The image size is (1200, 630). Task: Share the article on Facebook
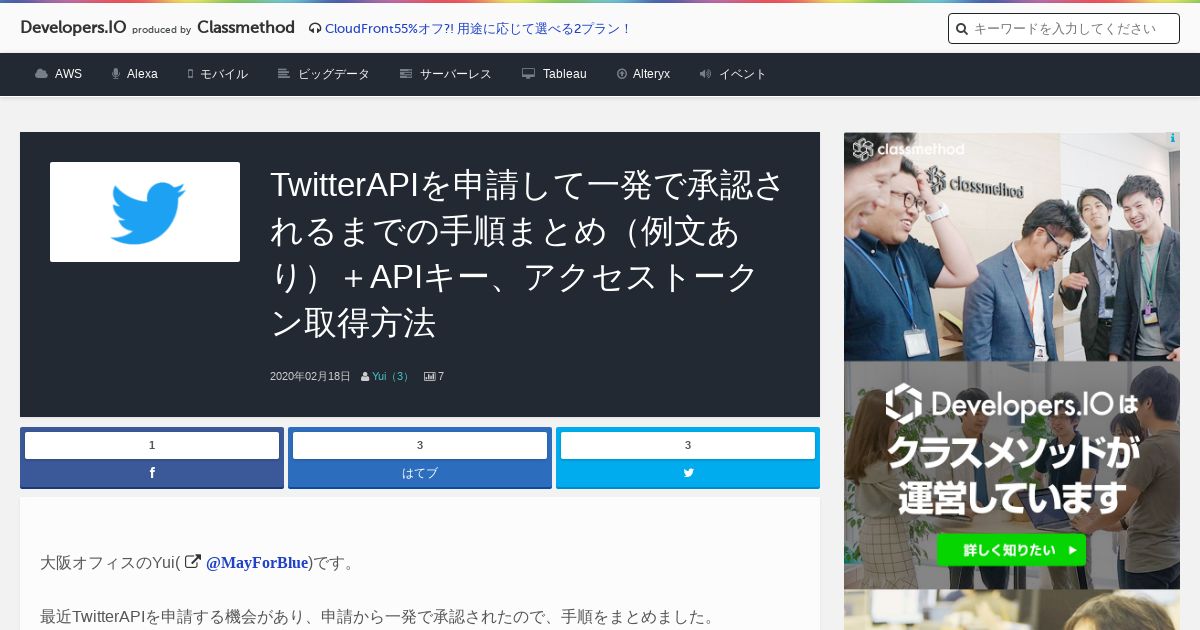pos(152,473)
